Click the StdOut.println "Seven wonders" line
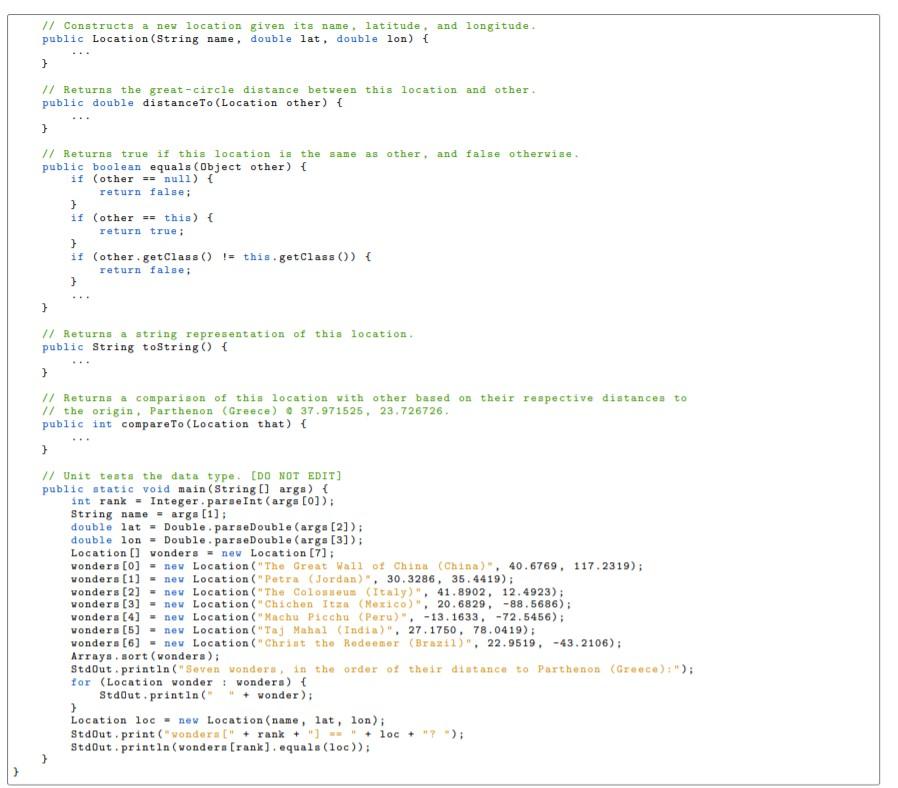The height and width of the screenshot is (788, 898). (x=382, y=669)
